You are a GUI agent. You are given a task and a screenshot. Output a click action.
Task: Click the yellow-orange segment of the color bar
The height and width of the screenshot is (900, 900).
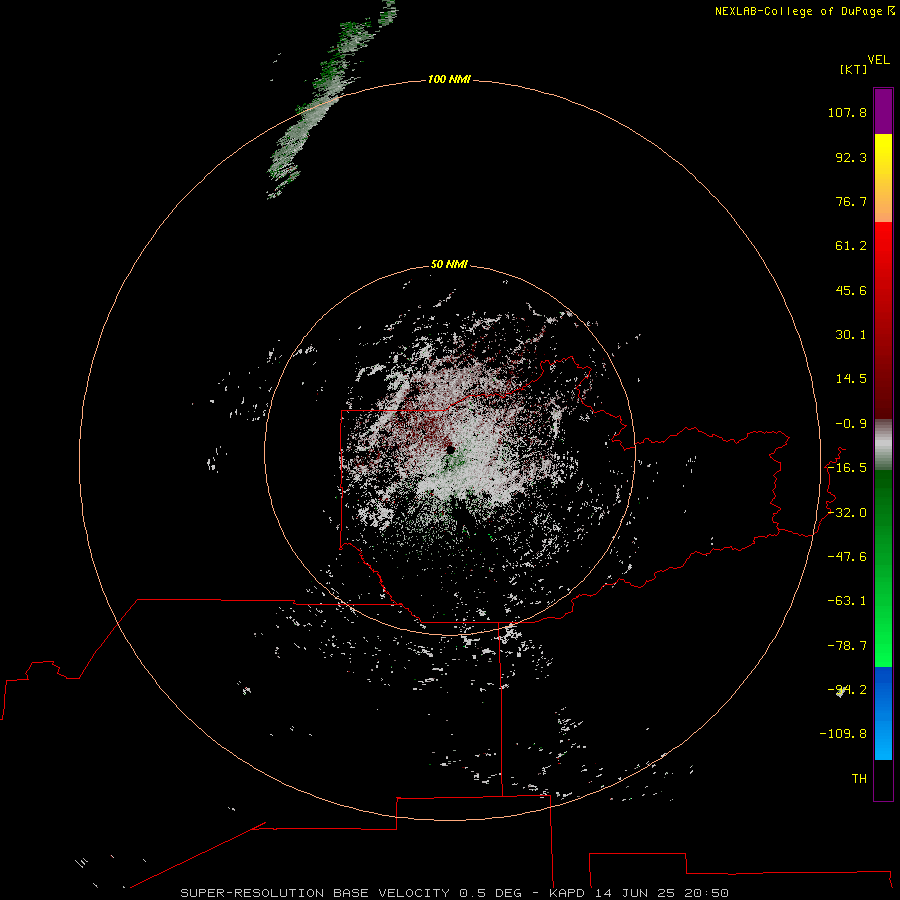883,178
